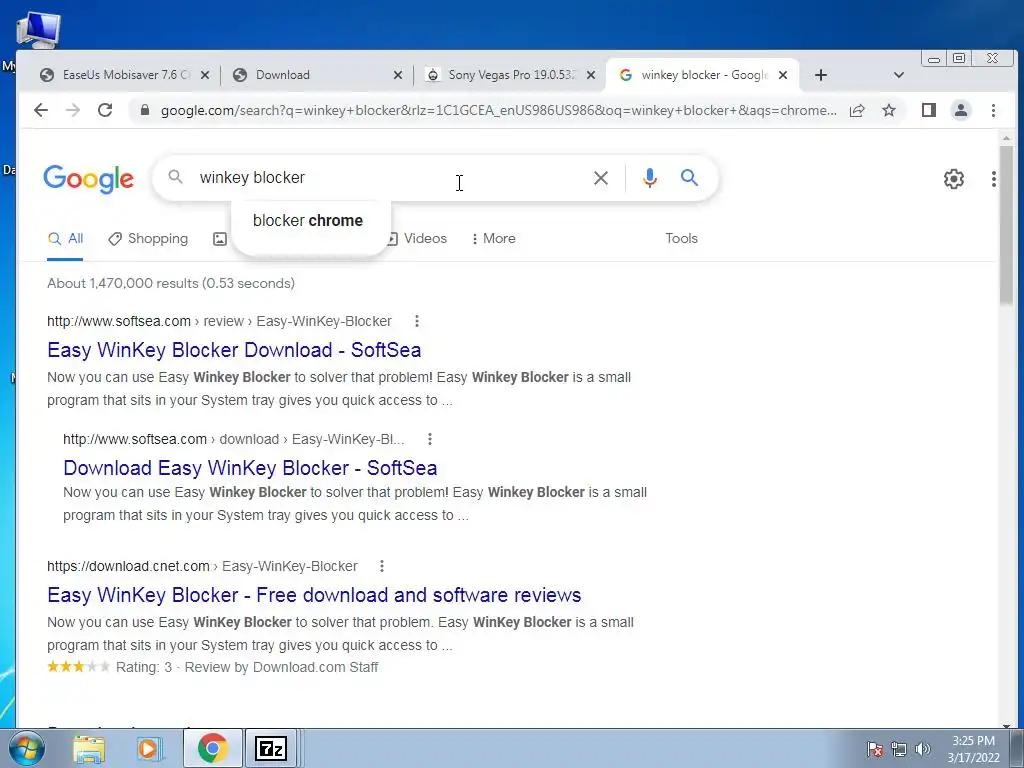Launch media player from taskbar
The image size is (1024, 768).
149,749
